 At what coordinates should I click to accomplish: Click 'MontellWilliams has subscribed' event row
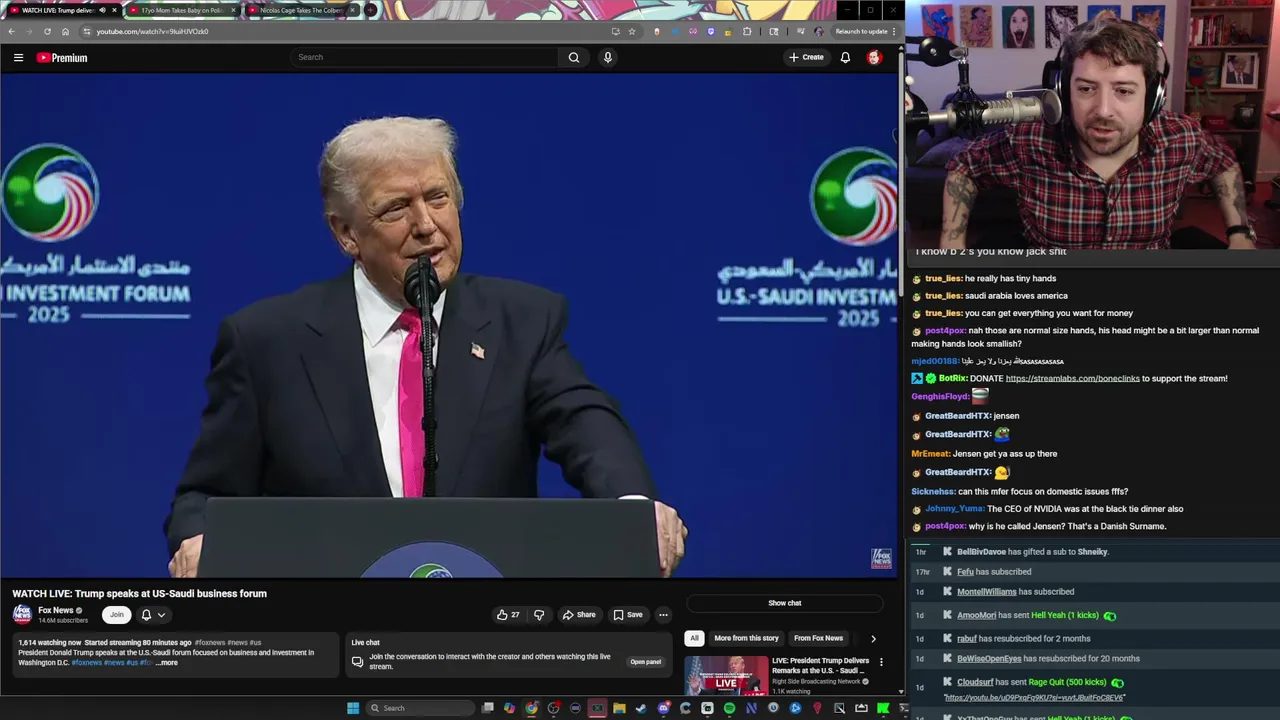1094,592
